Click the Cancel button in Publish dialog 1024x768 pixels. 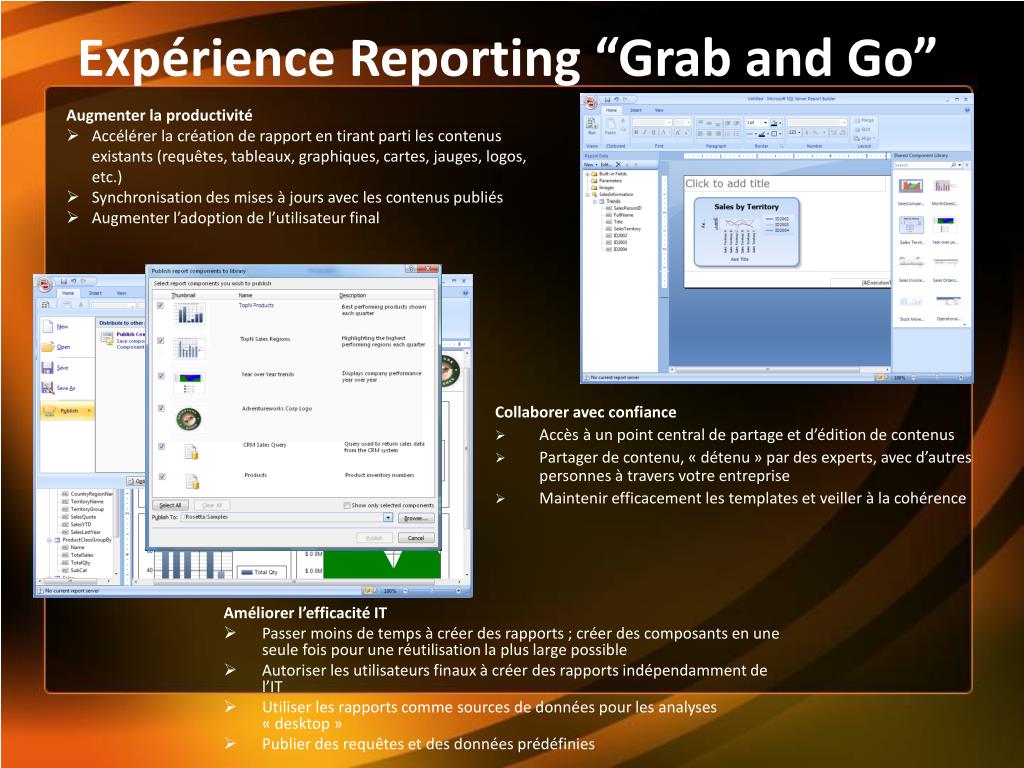416,537
